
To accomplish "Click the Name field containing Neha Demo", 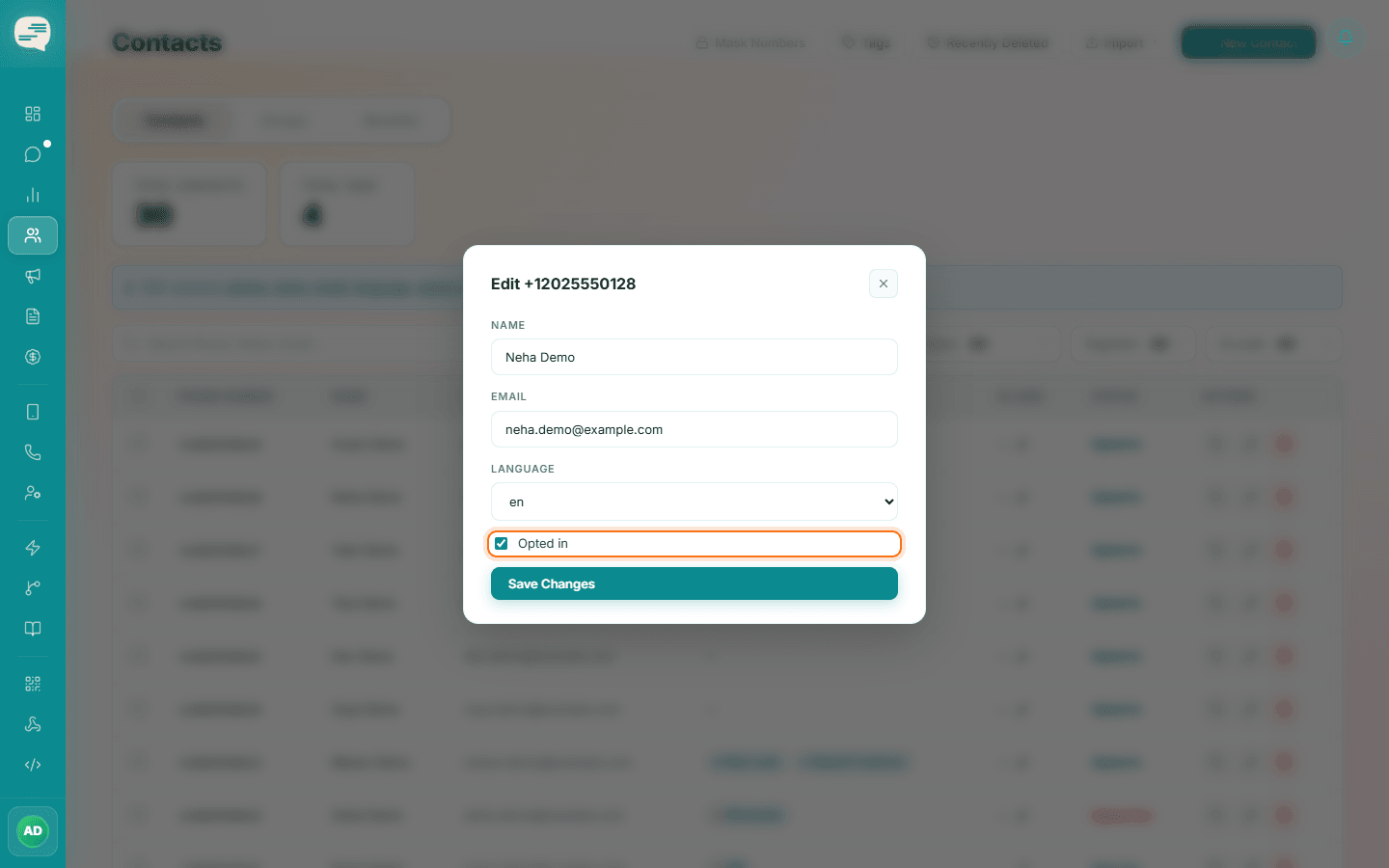I will pyautogui.click(x=694, y=357).
